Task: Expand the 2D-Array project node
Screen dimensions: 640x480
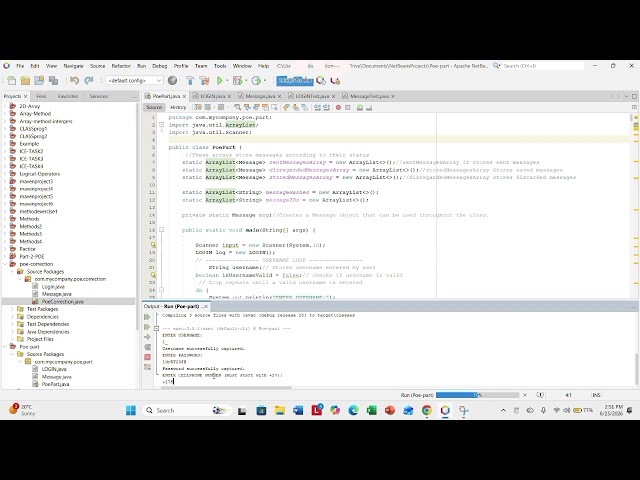Action: click(x=5, y=106)
